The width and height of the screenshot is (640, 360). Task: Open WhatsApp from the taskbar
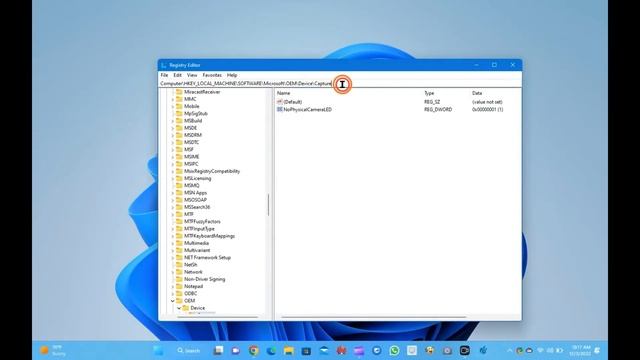click(394, 351)
